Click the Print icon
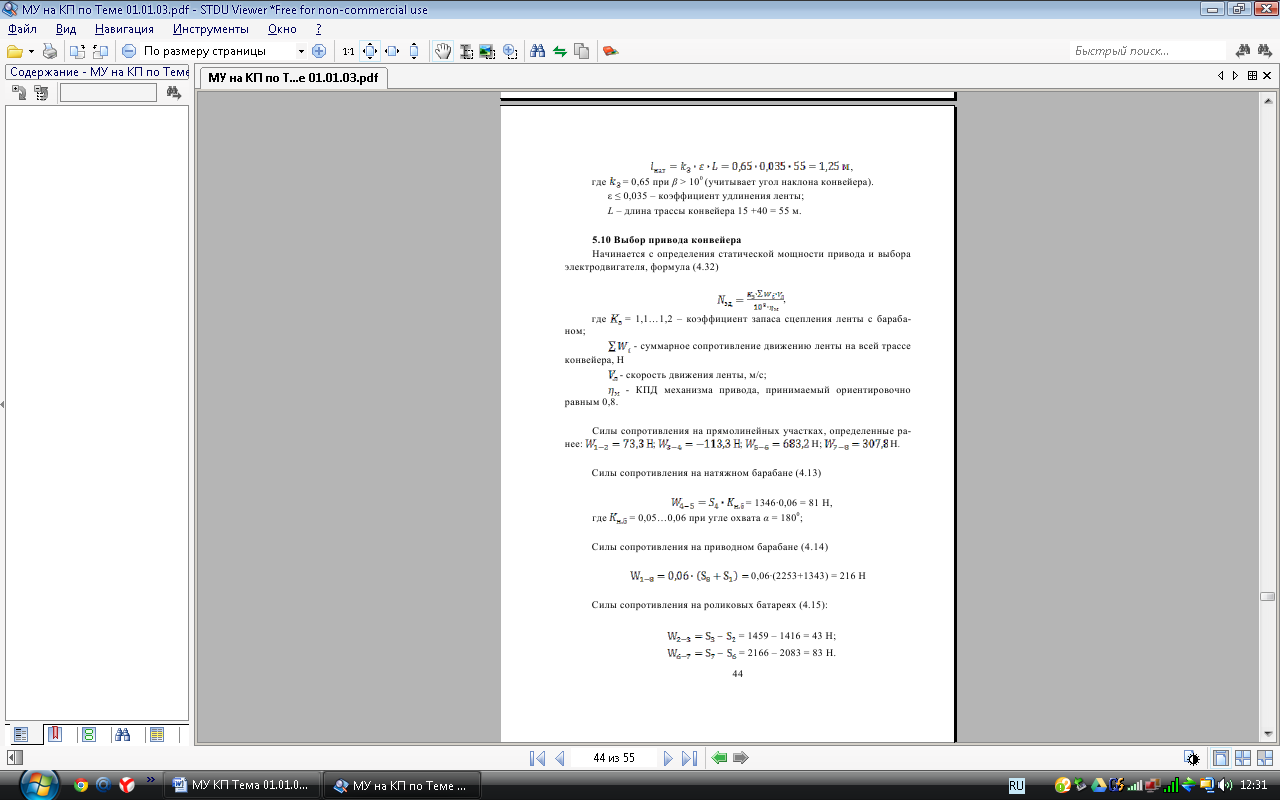 tap(50, 51)
